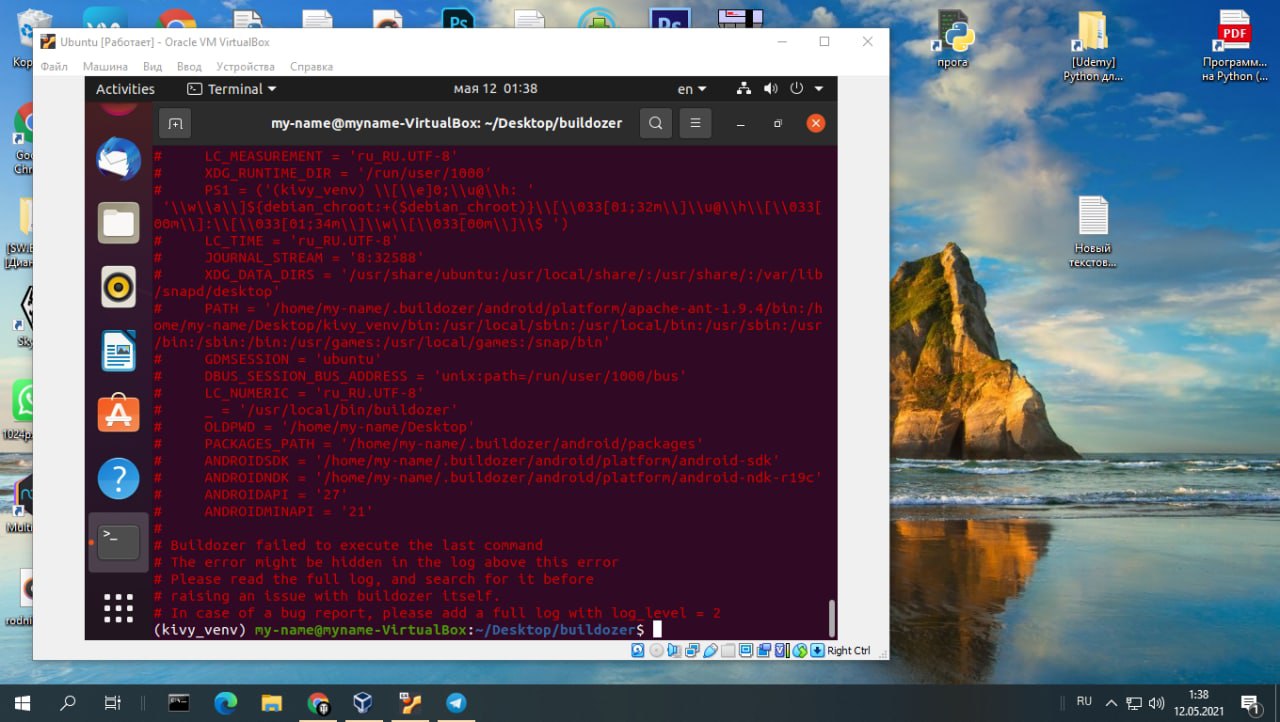Click Windows Start button
Screen dimensions: 1280x722
point(22,703)
